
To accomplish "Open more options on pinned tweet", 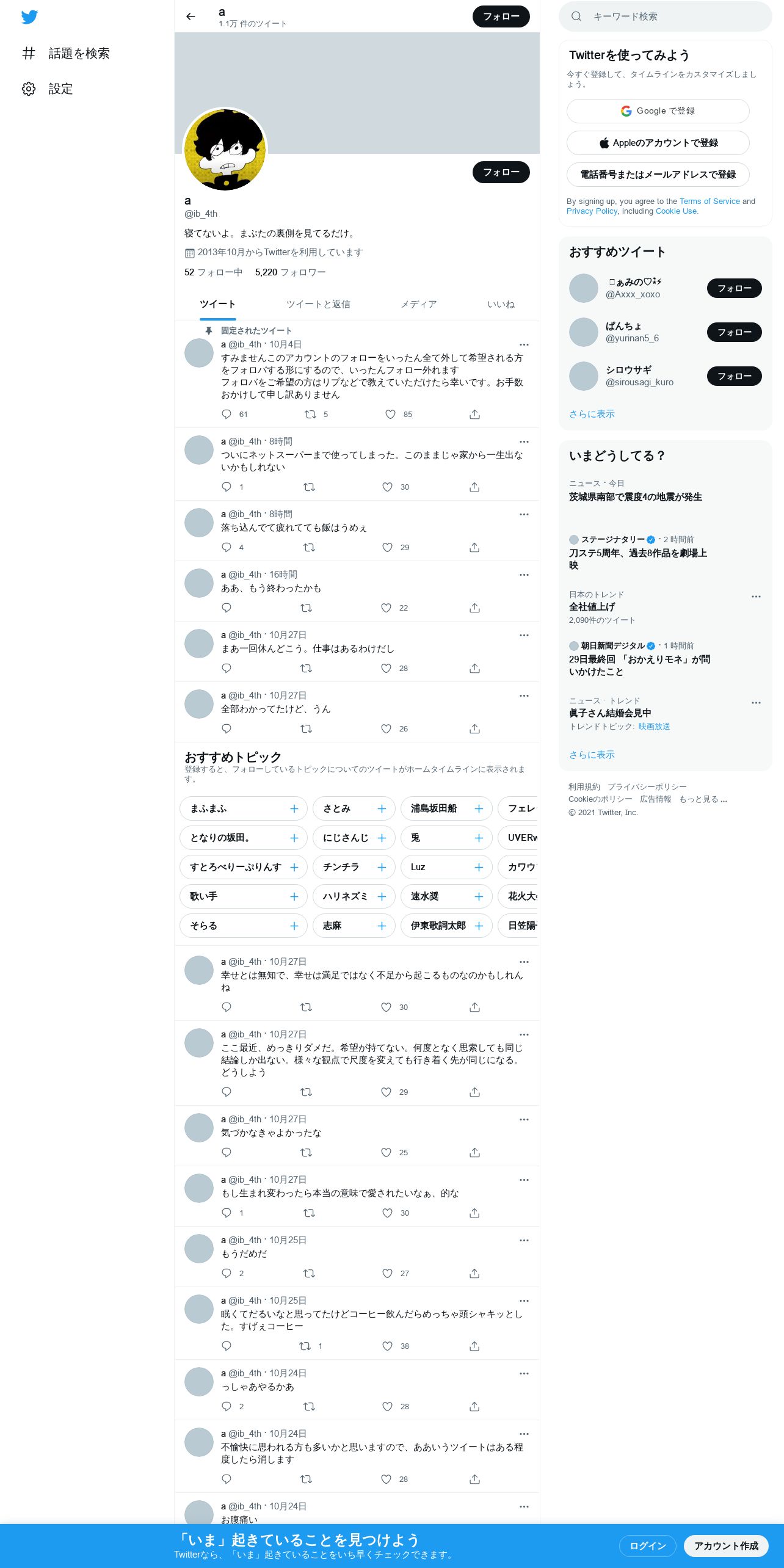I will (x=524, y=345).
